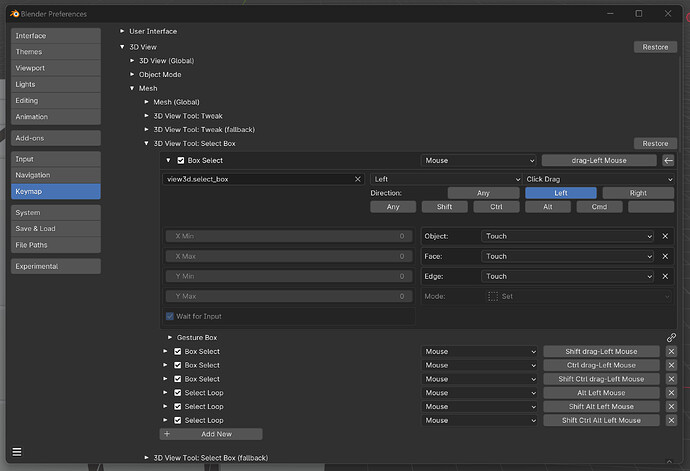The image size is (690, 471).
Task: Remove the Shift Ctrl Alt Left Mouse entry
Action: tap(671, 420)
